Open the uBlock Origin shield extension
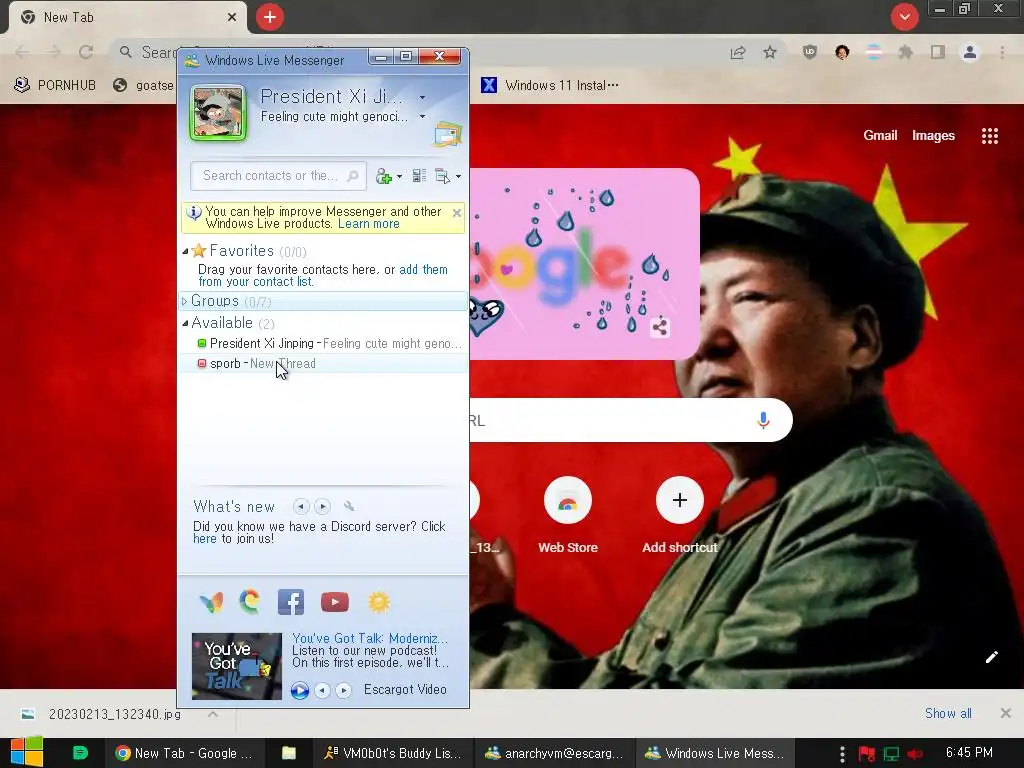The height and width of the screenshot is (768, 1024). [x=810, y=52]
